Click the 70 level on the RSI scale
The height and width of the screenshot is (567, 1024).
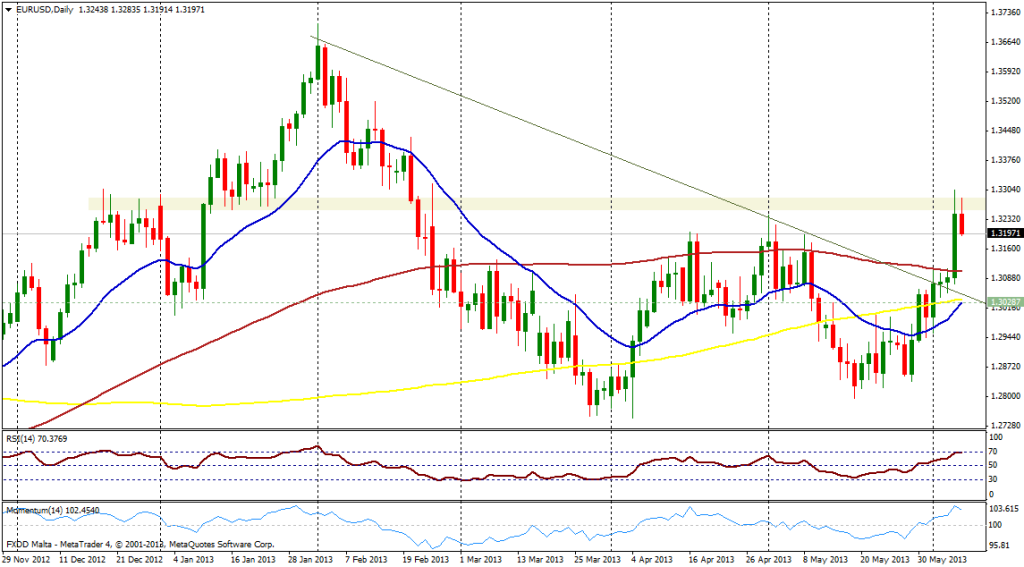tap(994, 453)
